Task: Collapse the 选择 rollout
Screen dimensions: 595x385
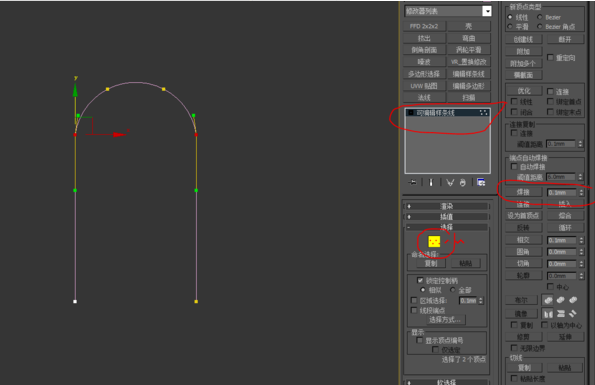Action: tap(447, 227)
